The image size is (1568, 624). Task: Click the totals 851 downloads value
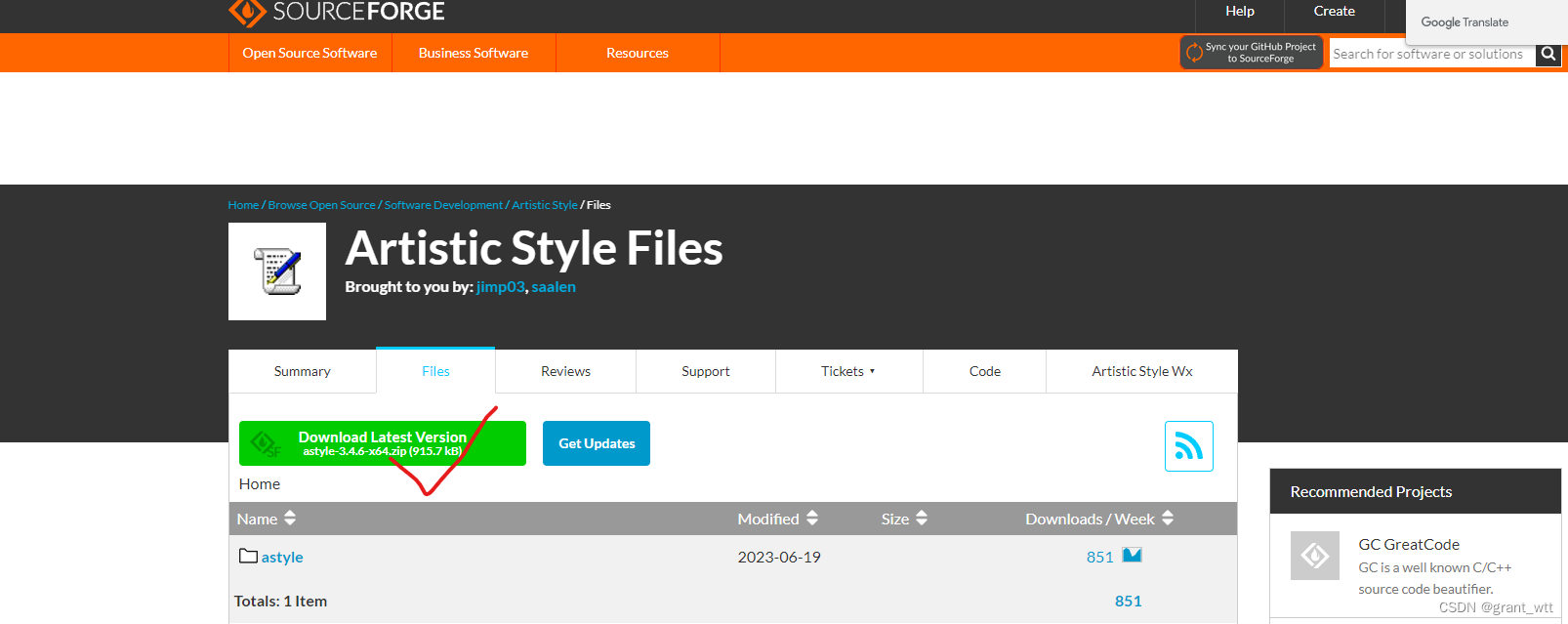coord(1128,601)
